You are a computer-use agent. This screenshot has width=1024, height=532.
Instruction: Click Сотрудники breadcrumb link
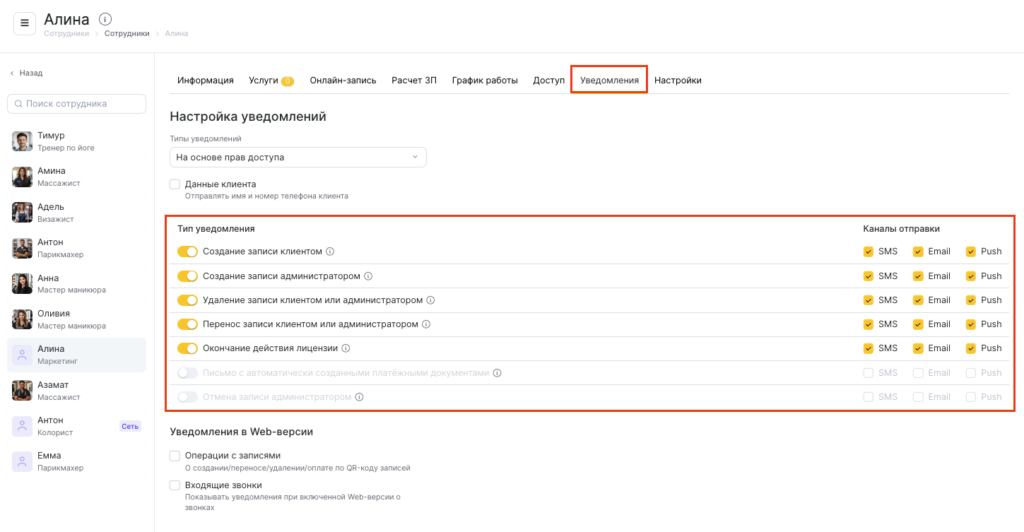click(126, 33)
